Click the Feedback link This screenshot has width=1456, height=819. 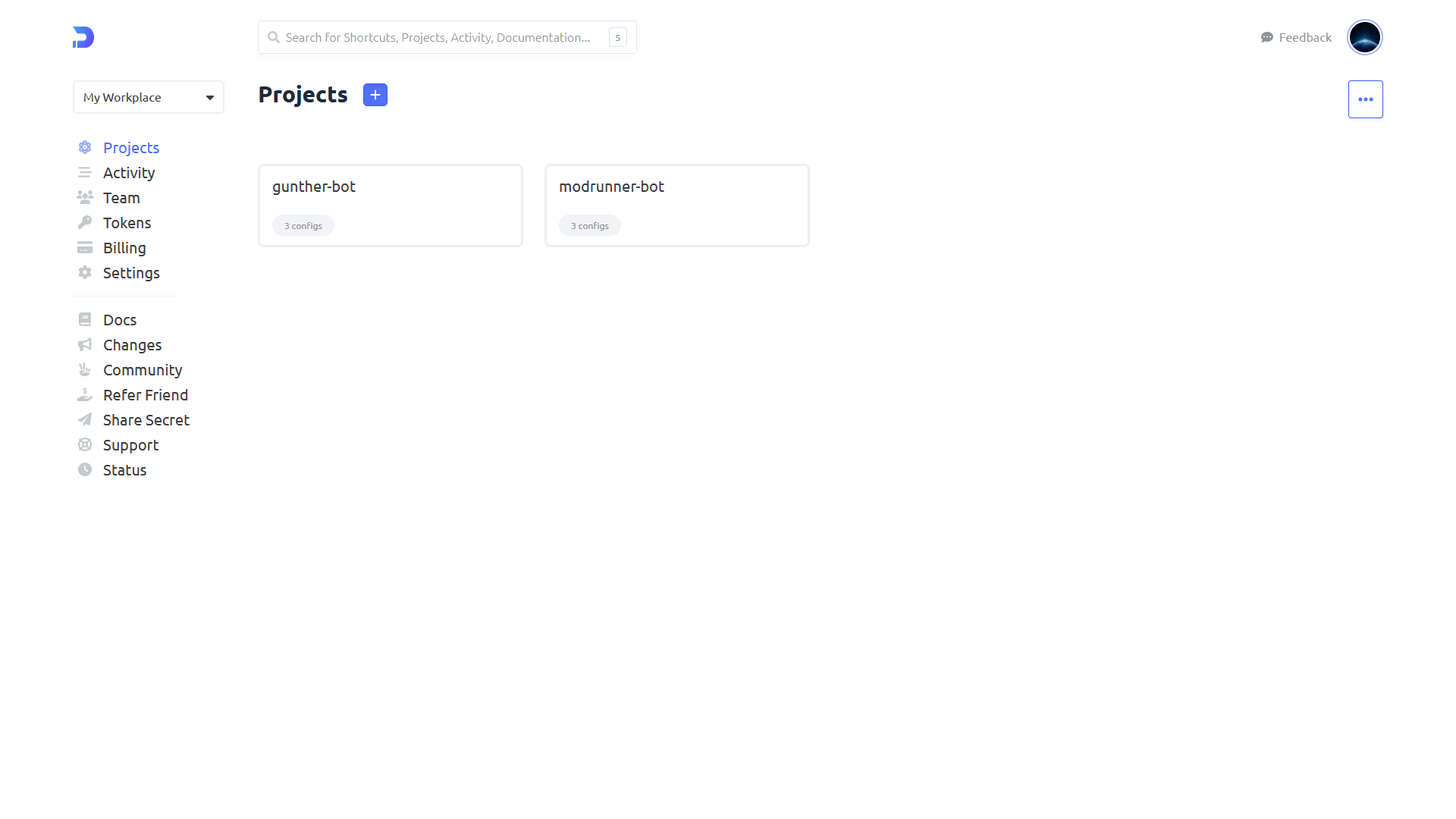click(x=1304, y=36)
